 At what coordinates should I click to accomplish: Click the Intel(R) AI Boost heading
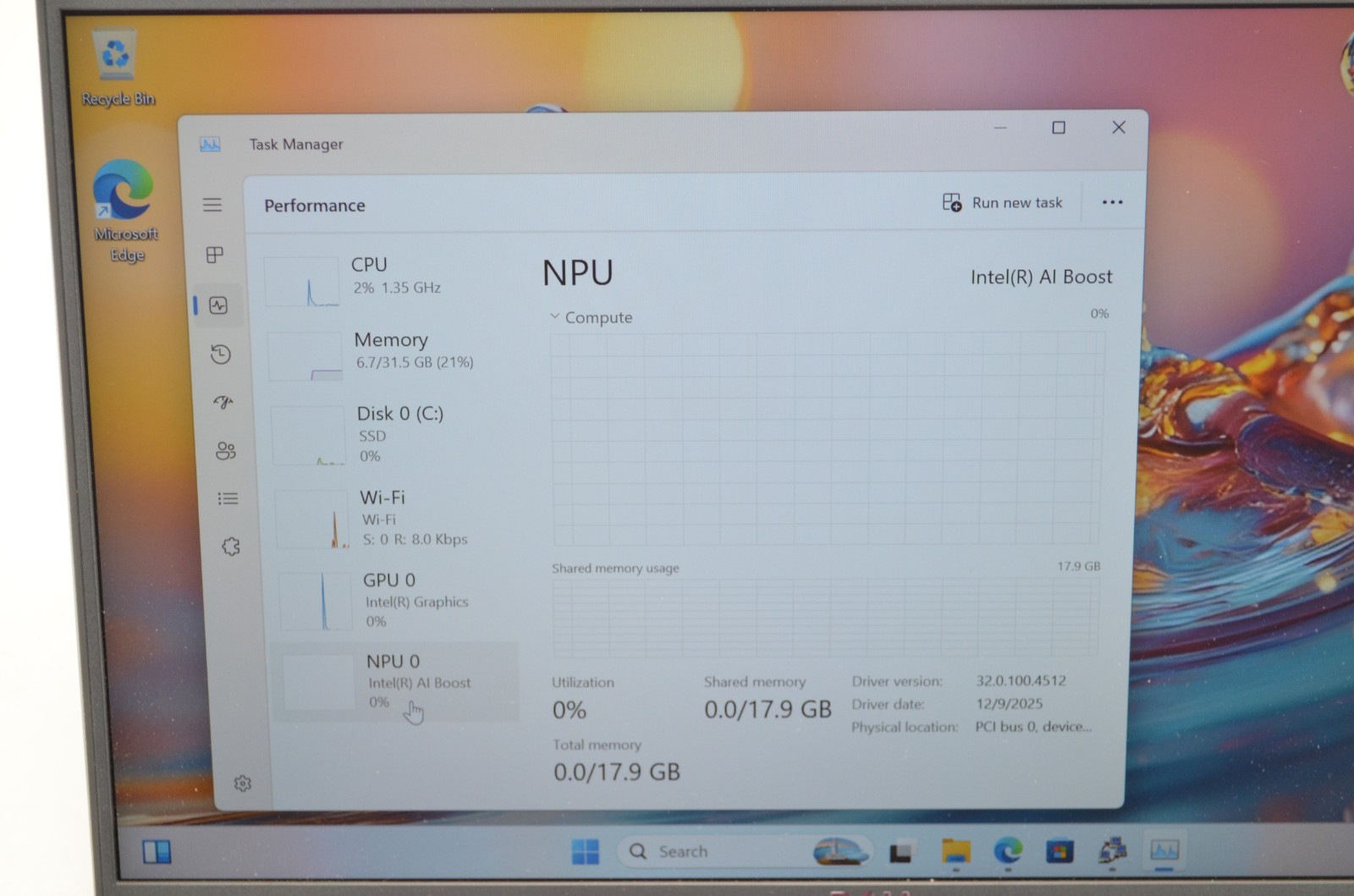[1041, 277]
